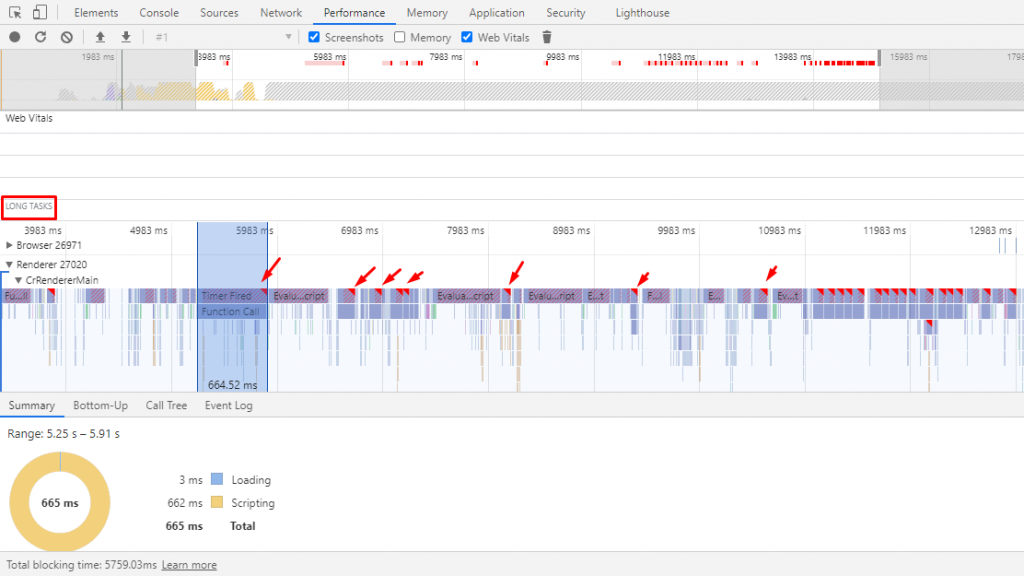Open the recording selector dropdown #1

223,37
